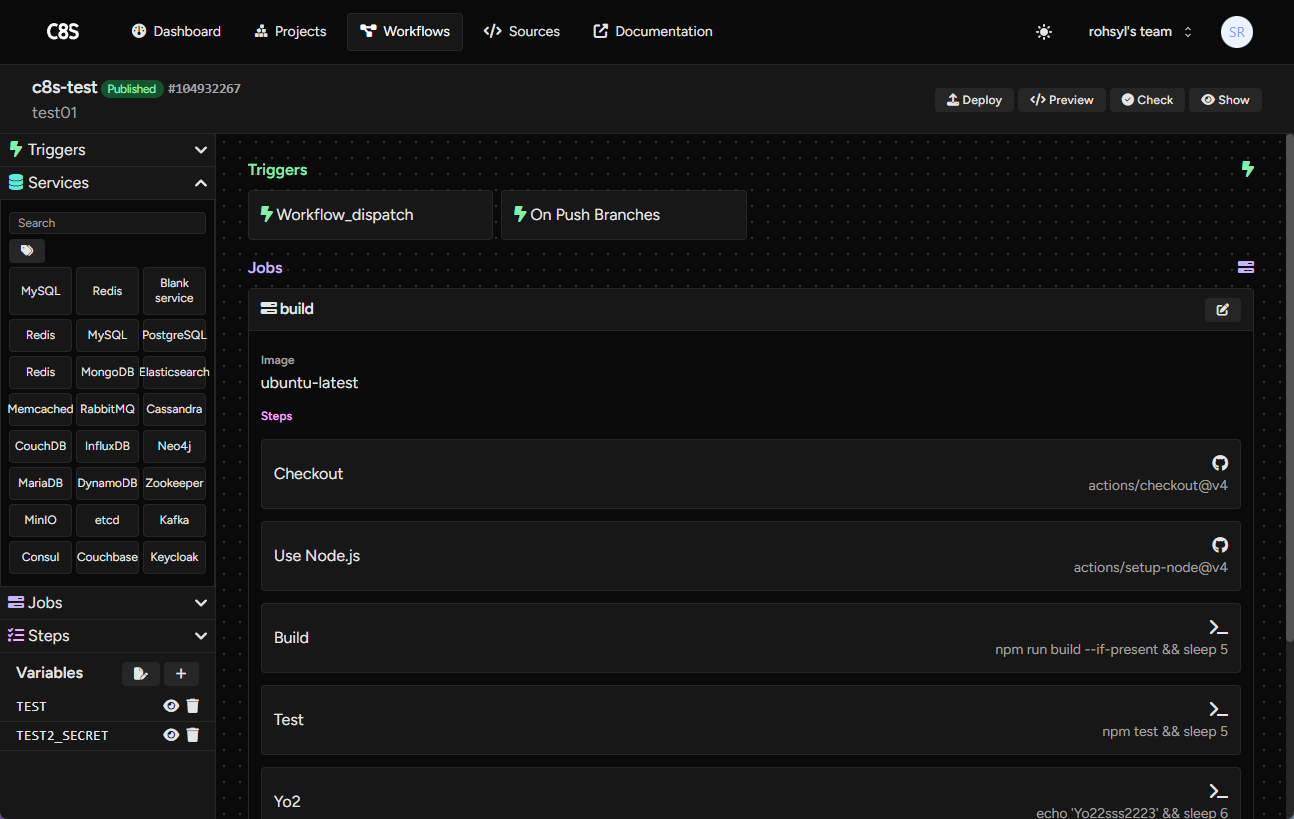
Task: Toggle light/dark theme sun icon
Action: (x=1044, y=32)
